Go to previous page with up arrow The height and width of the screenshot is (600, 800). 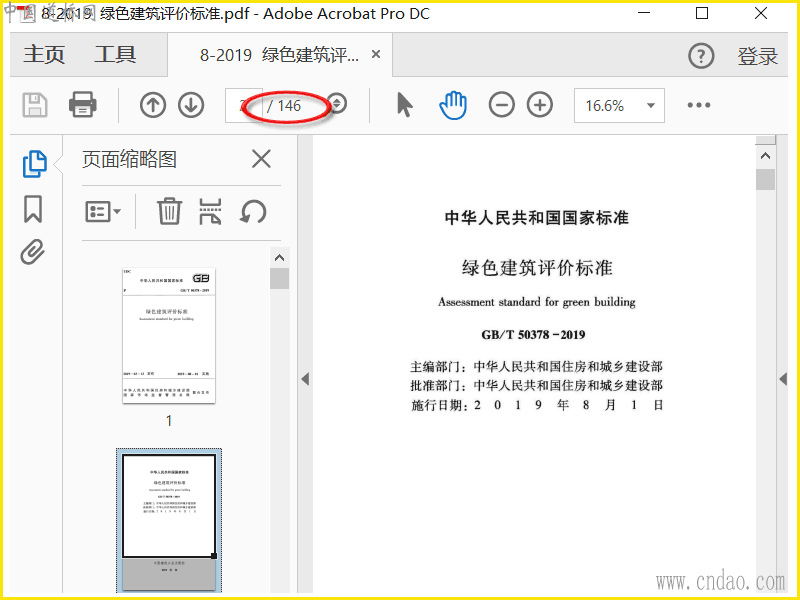(x=153, y=105)
